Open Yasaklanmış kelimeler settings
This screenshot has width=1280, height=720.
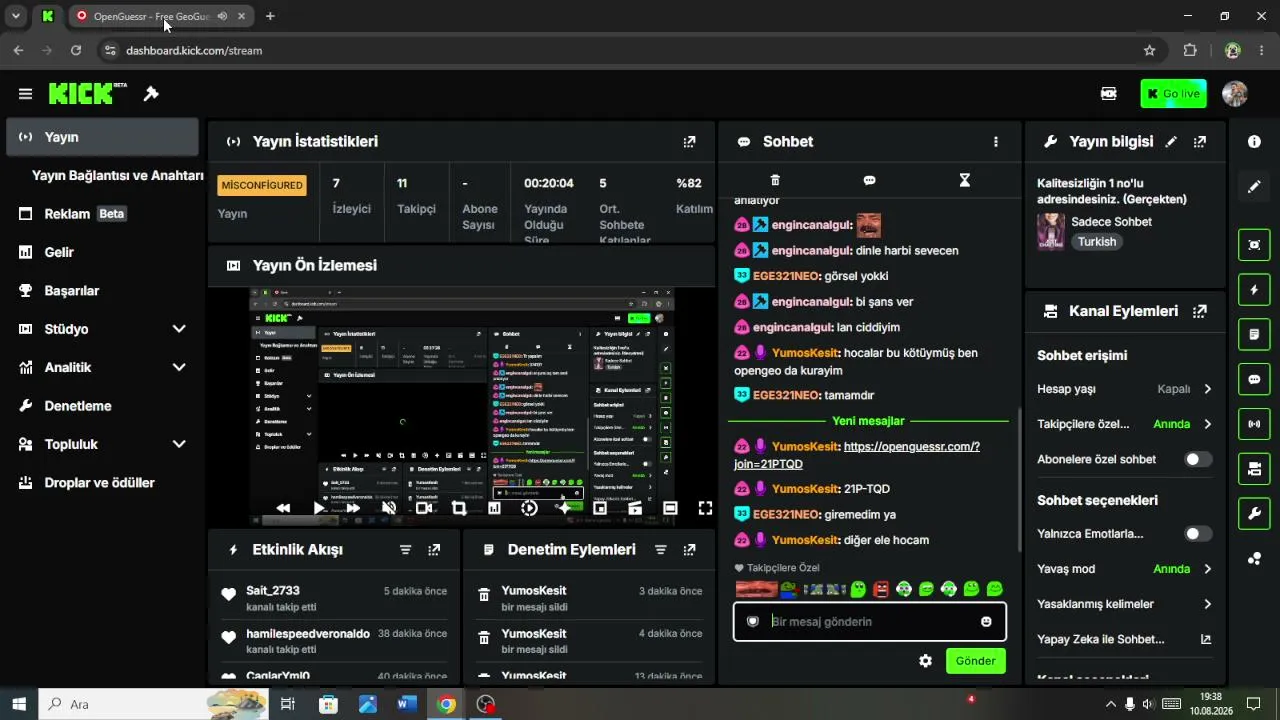pyautogui.click(x=1125, y=604)
